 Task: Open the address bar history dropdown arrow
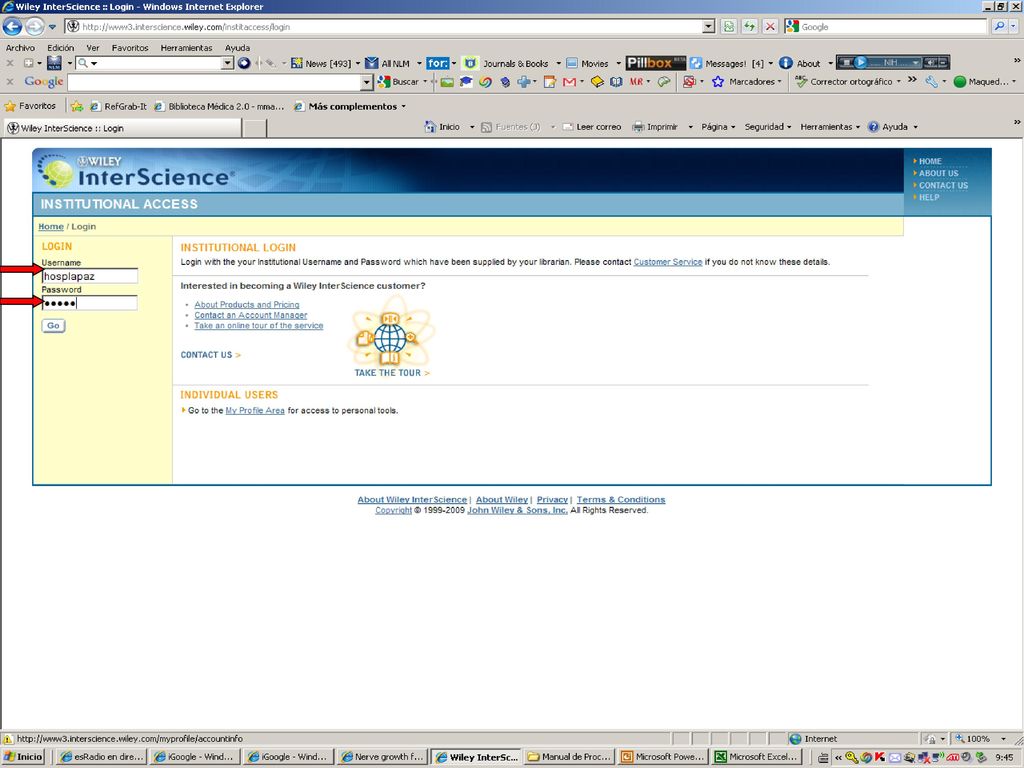709,27
